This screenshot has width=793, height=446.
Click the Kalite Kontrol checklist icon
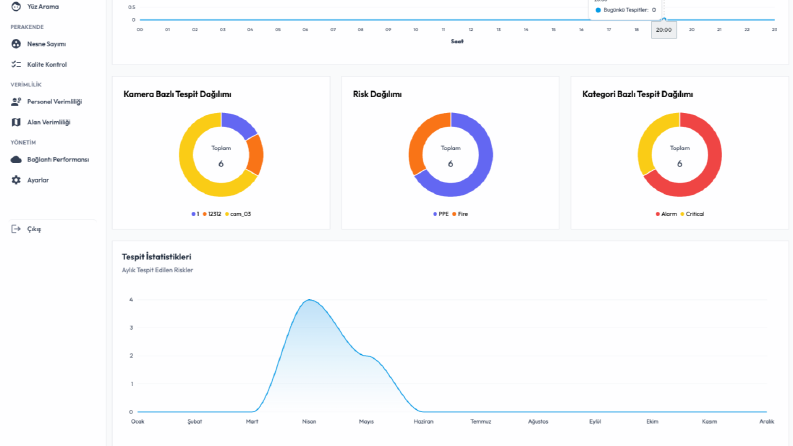point(16,64)
